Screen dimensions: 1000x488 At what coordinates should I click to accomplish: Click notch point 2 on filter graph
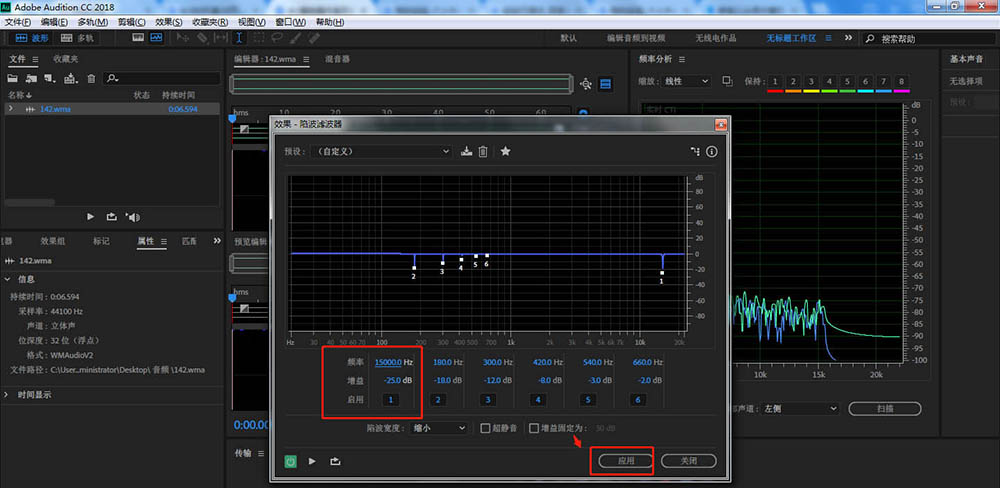click(x=414, y=268)
